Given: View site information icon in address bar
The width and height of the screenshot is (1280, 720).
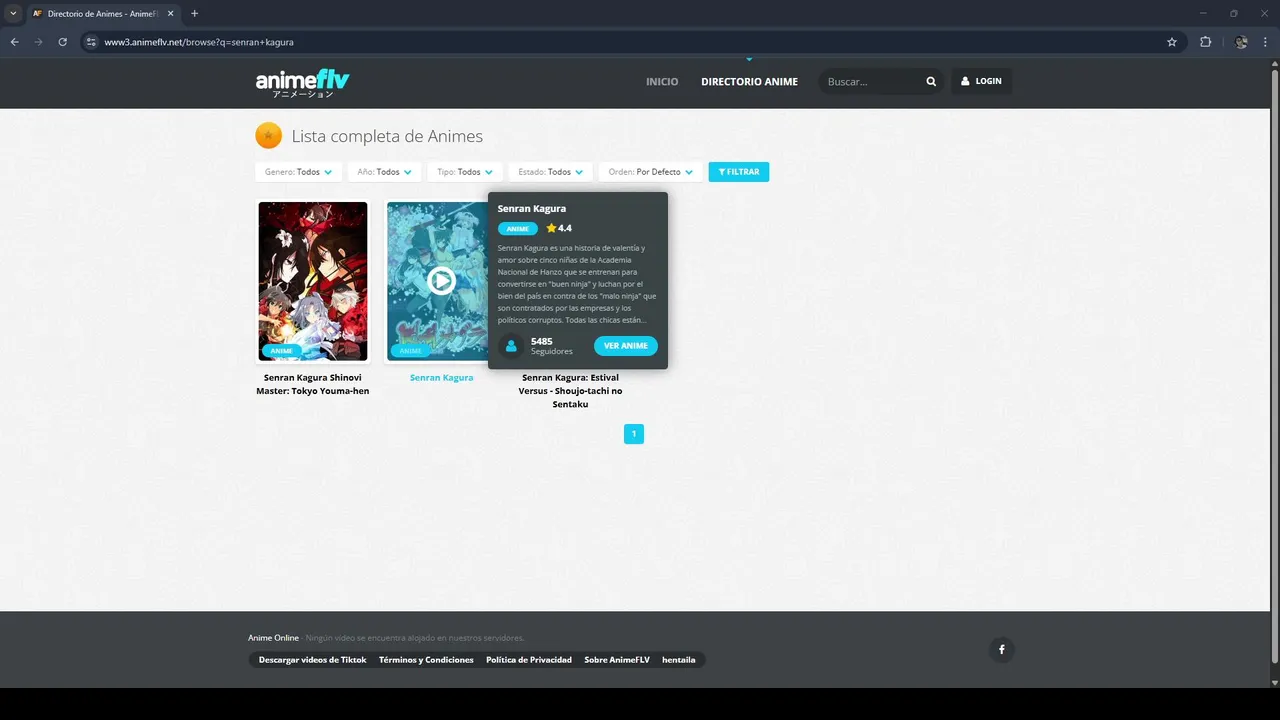Looking at the screenshot, I should [90, 42].
